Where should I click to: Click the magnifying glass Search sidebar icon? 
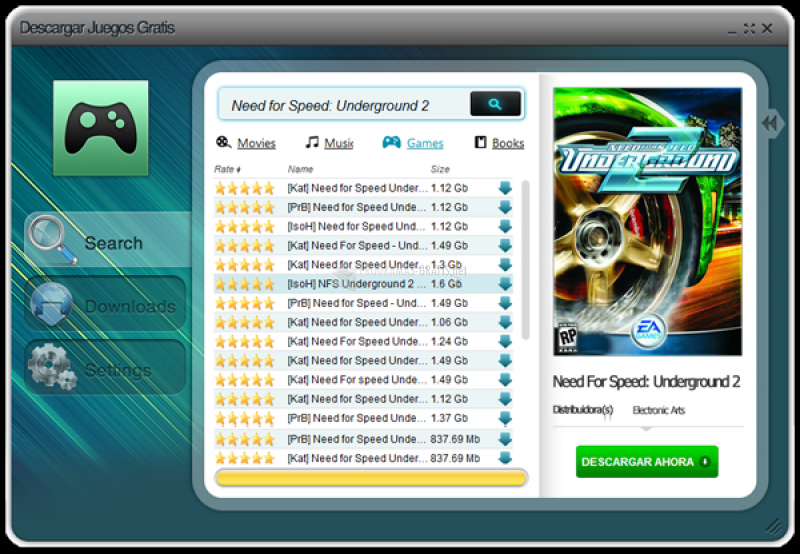point(51,239)
